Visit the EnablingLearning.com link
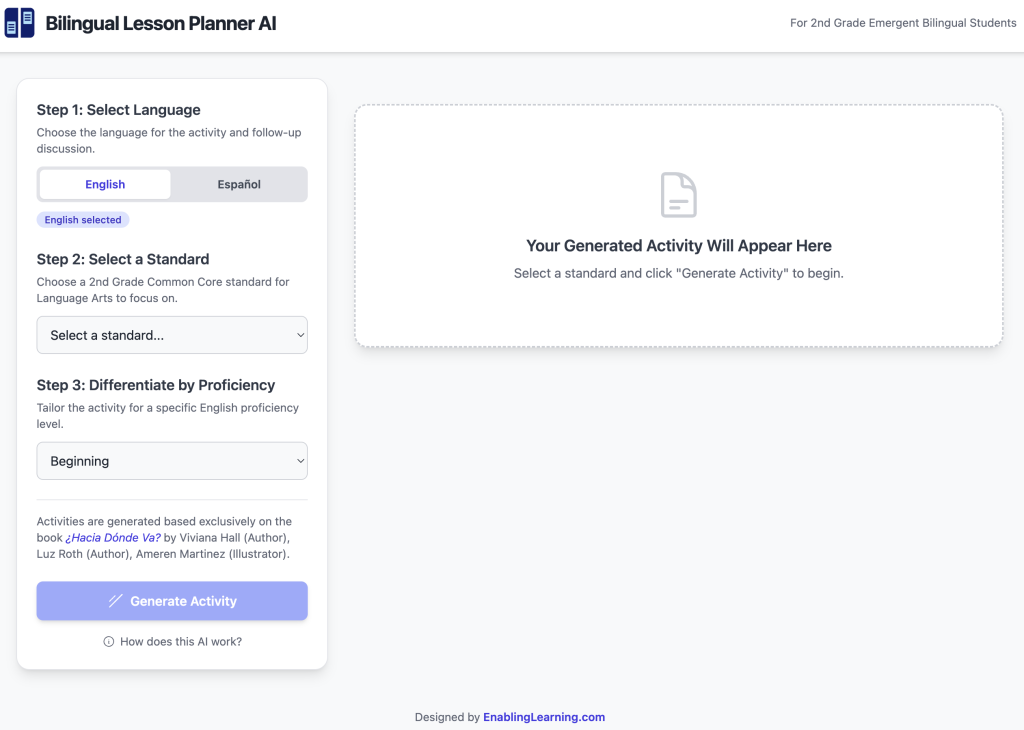1024x730 pixels. click(x=544, y=717)
